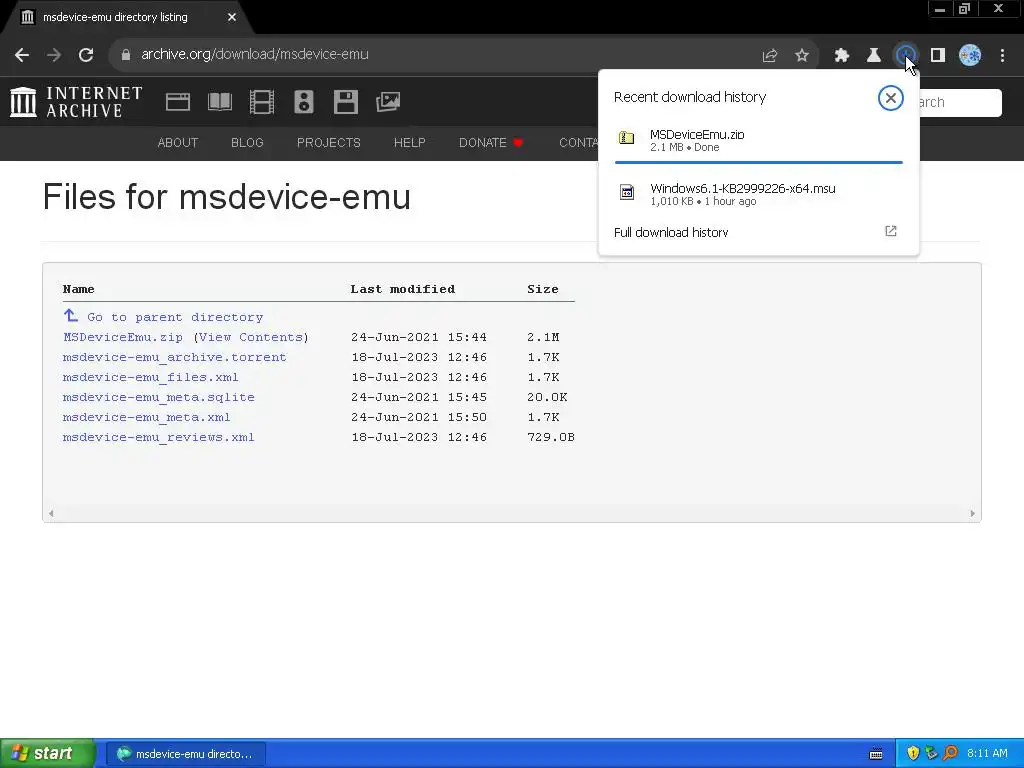1024x768 pixels.
Task: Click the on-screen keyboard tray icon
Action: coord(876,754)
